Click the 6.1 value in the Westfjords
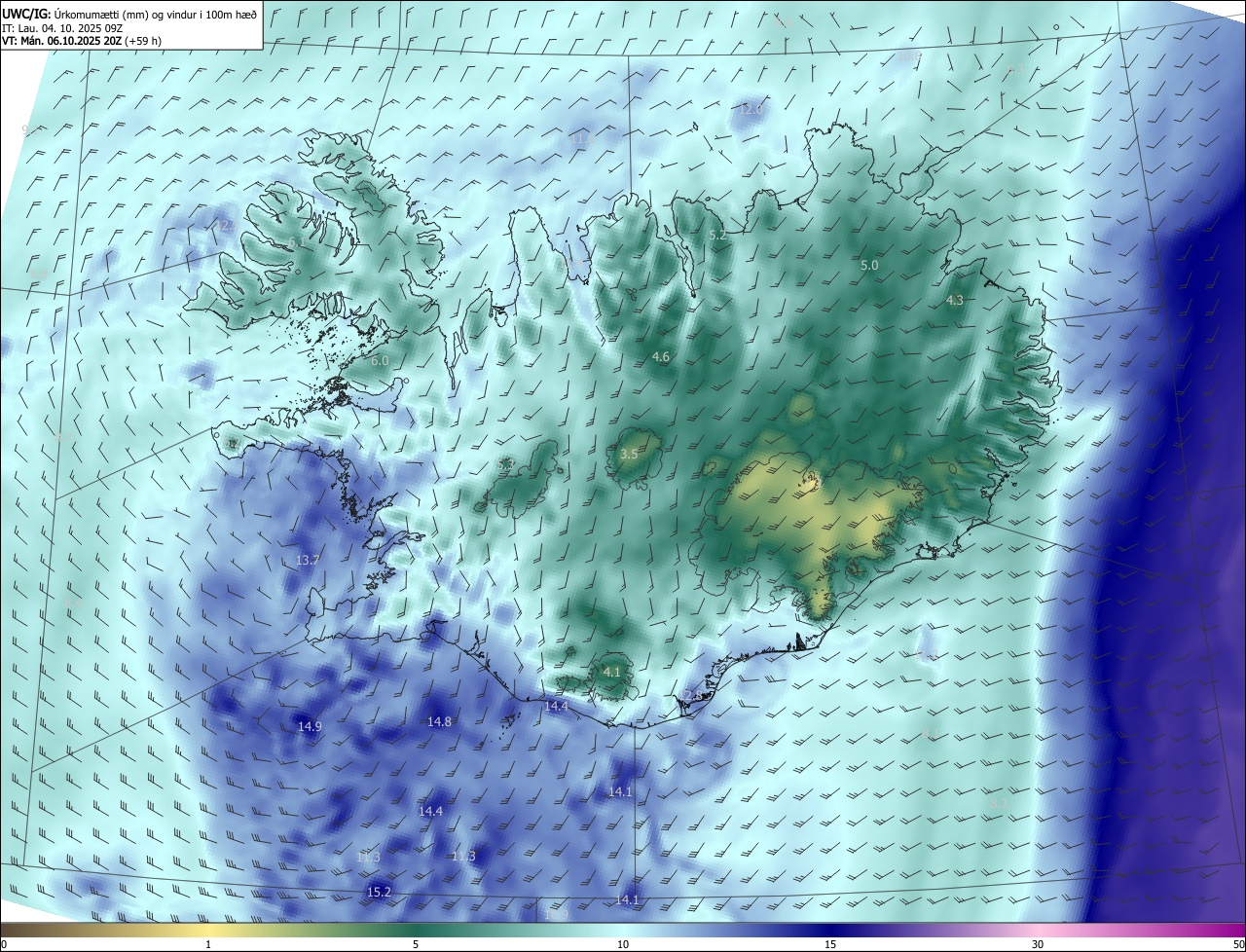This screenshot has width=1246, height=952. click(x=296, y=241)
